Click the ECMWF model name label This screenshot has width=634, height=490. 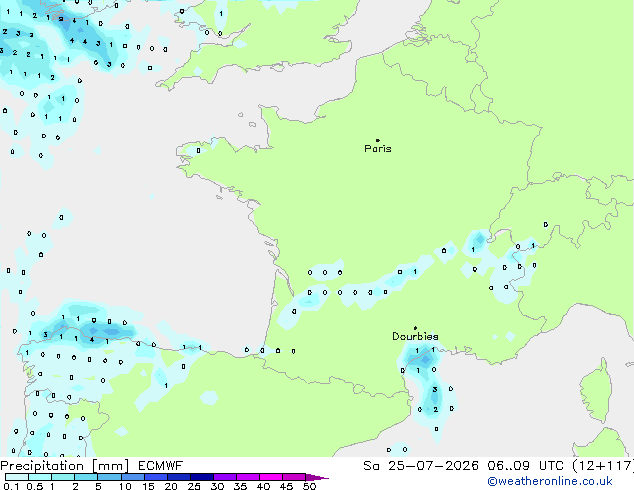pyautogui.click(x=161, y=466)
